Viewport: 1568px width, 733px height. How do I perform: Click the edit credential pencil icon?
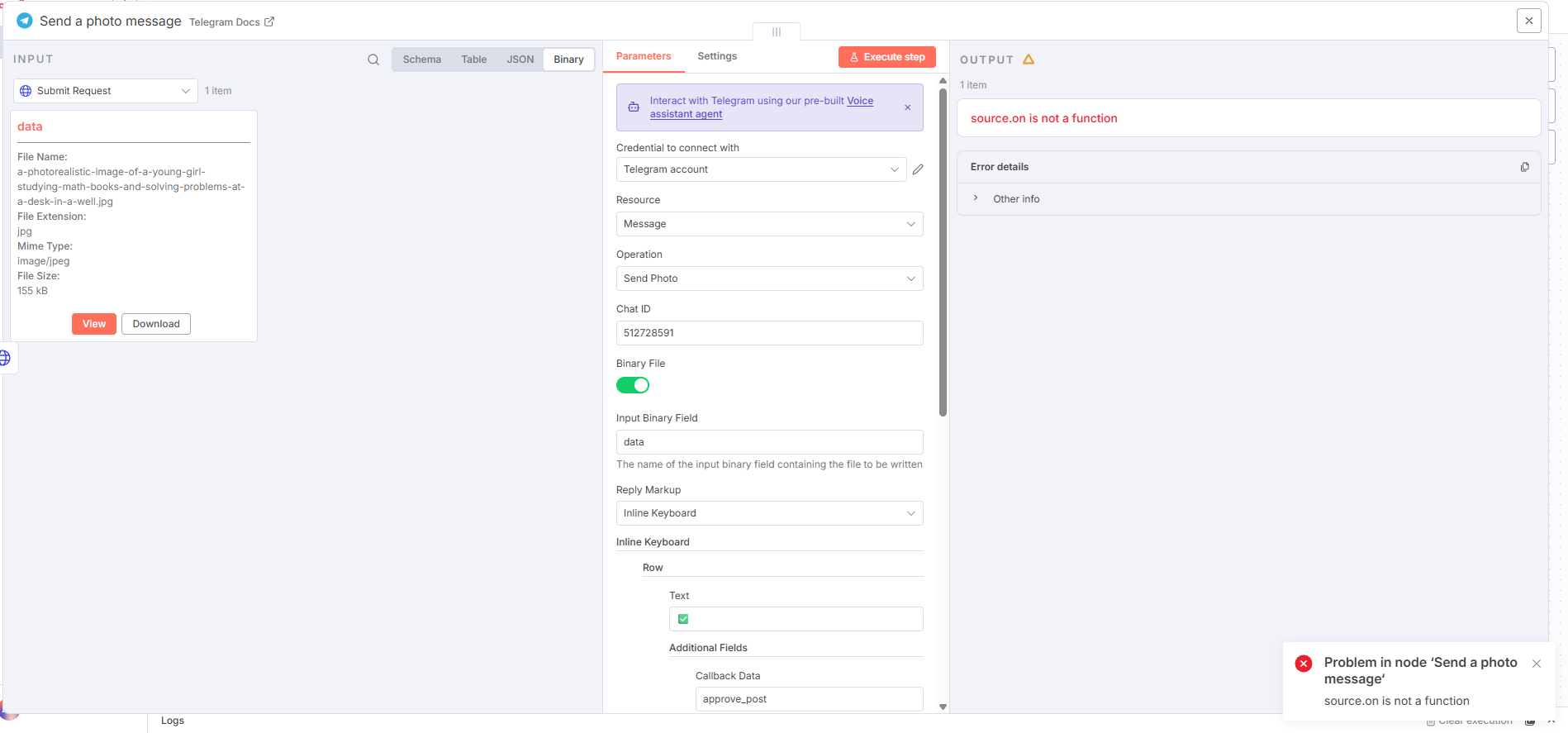coord(918,169)
